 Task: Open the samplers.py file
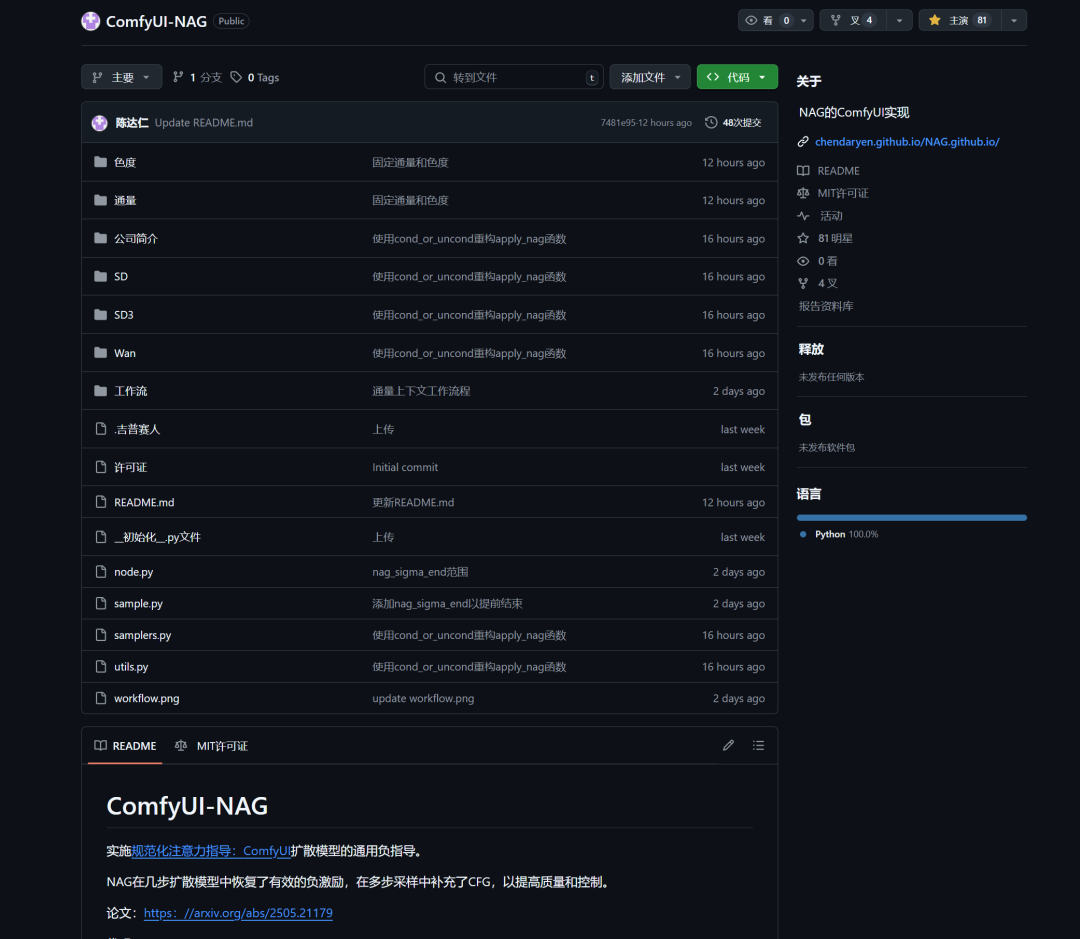click(x=143, y=635)
